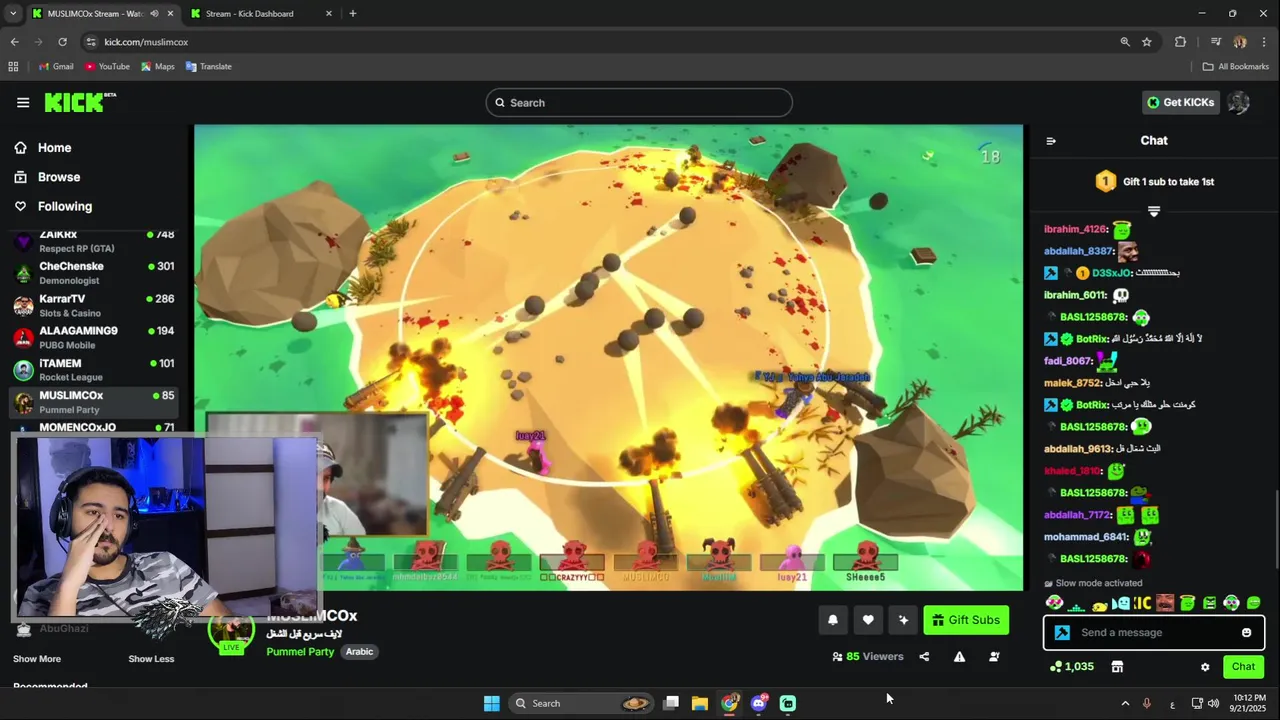Open Browse in the sidebar
Image resolution: width=1280 pixels, height=720 pixels.
58,177
